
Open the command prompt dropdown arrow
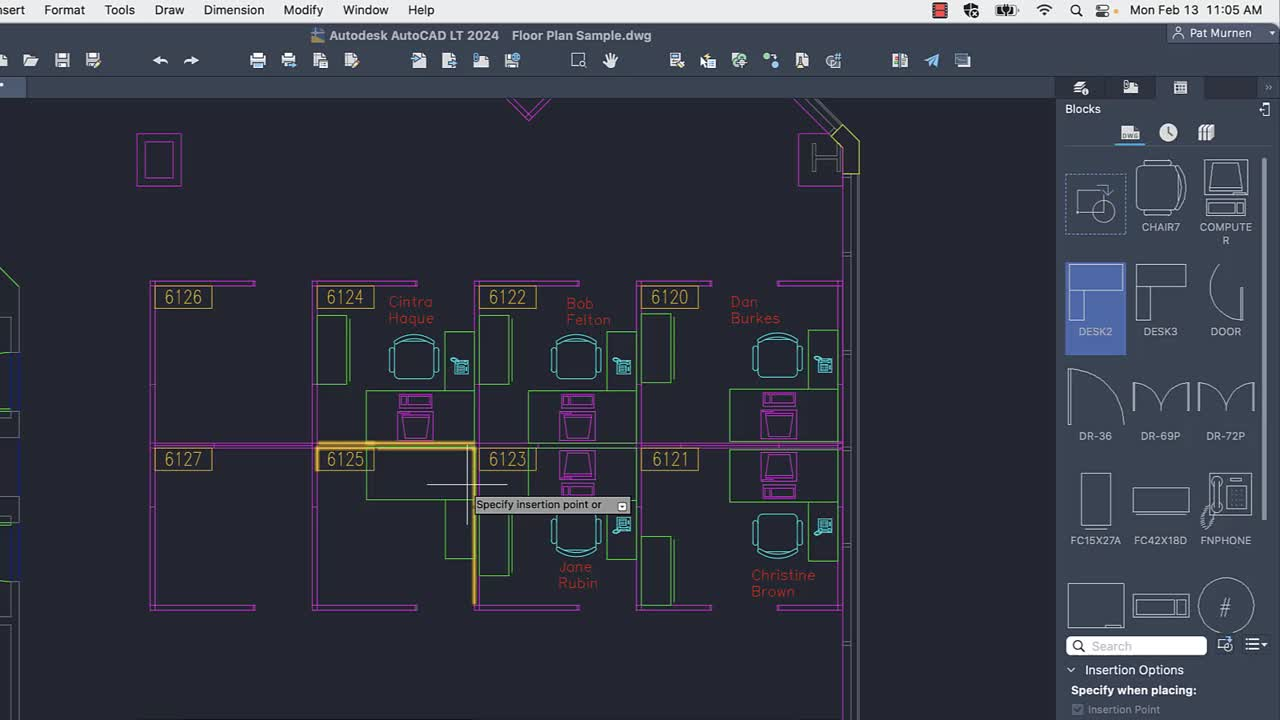click(622, 505)
